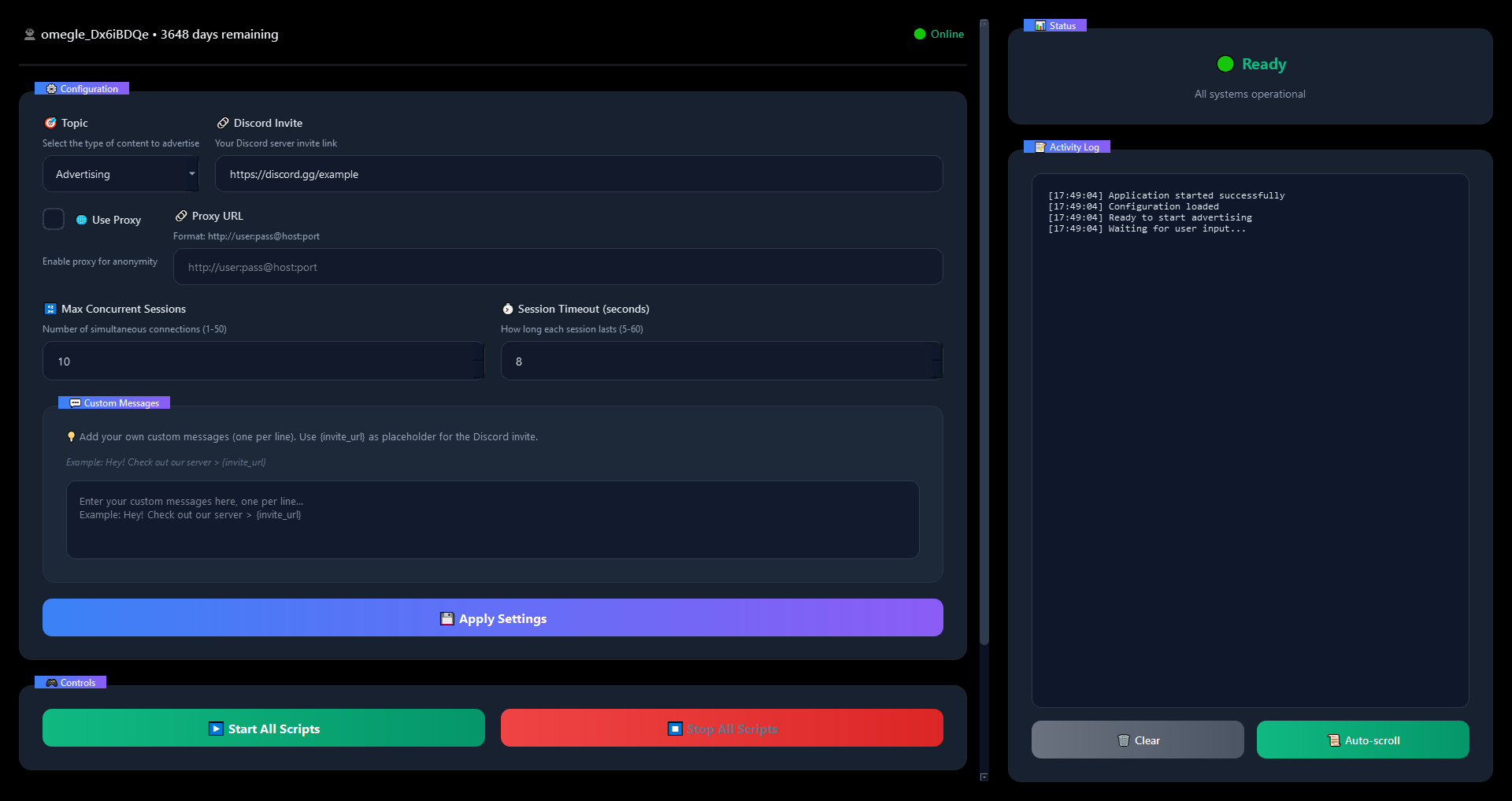
Task: Click Stop All Scripts
Action: [x=721, y=728]
